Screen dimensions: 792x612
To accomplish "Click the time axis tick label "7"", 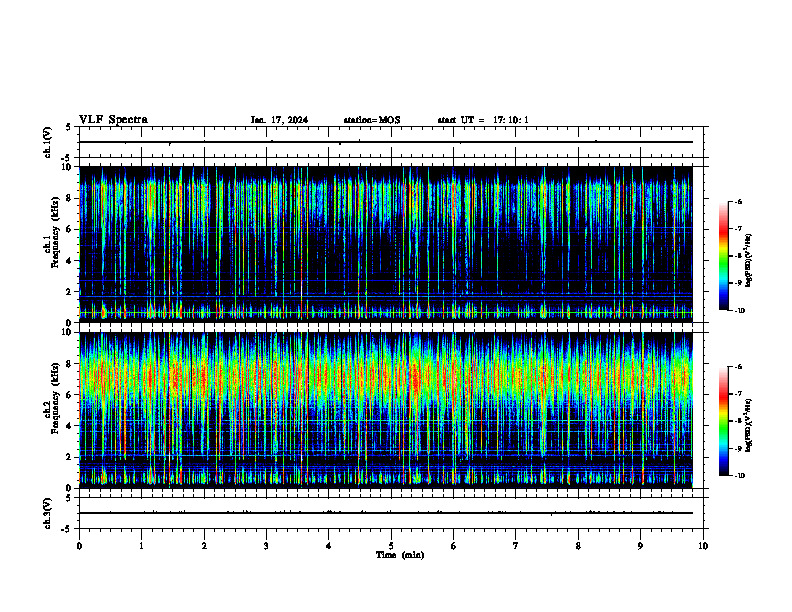I will pyautogui.click(x=516, y=546).
